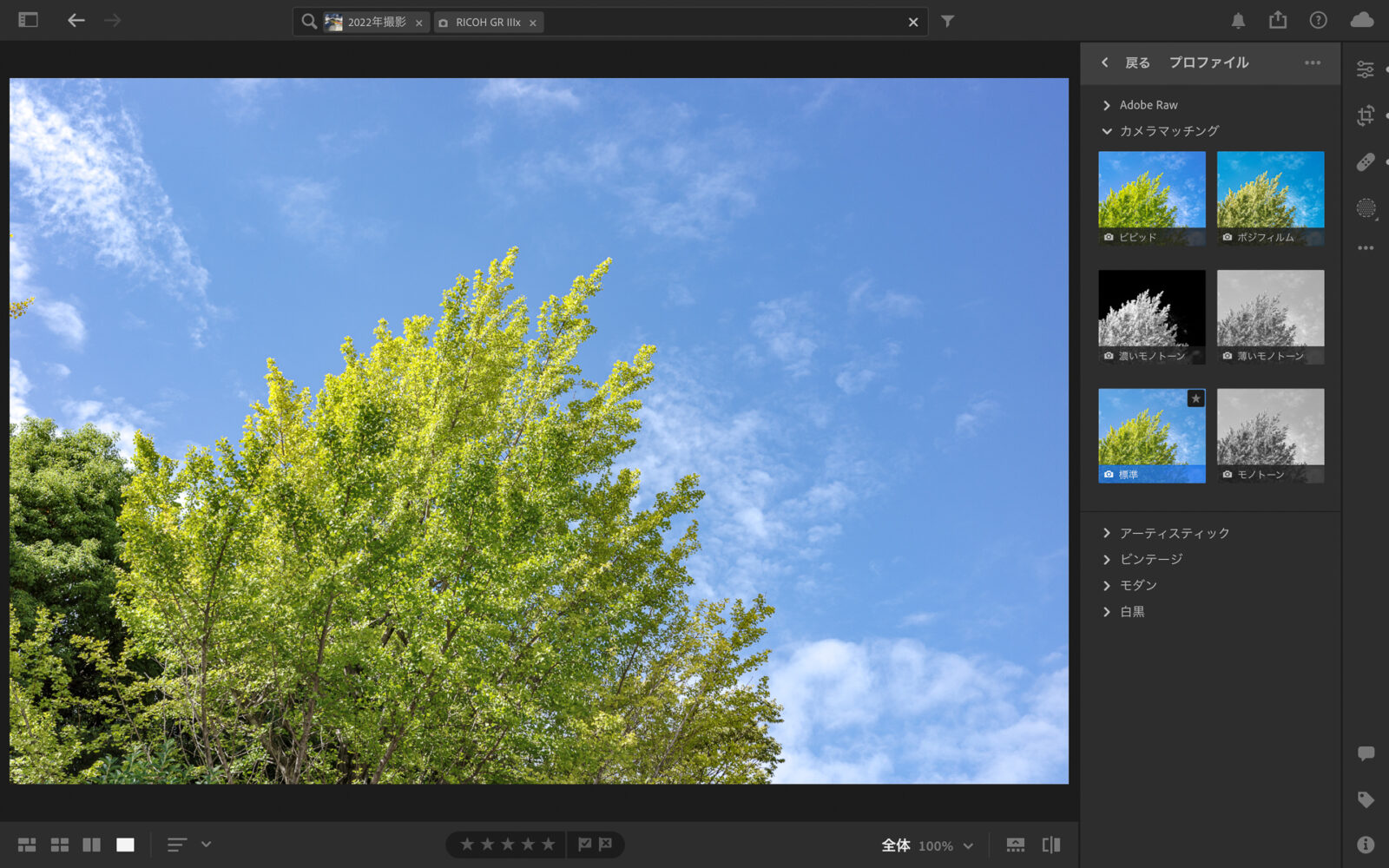Close the RICOH GR IIIx filter tab
Image resolution: width=1389 pixels, height=868 pixels.
535,23
